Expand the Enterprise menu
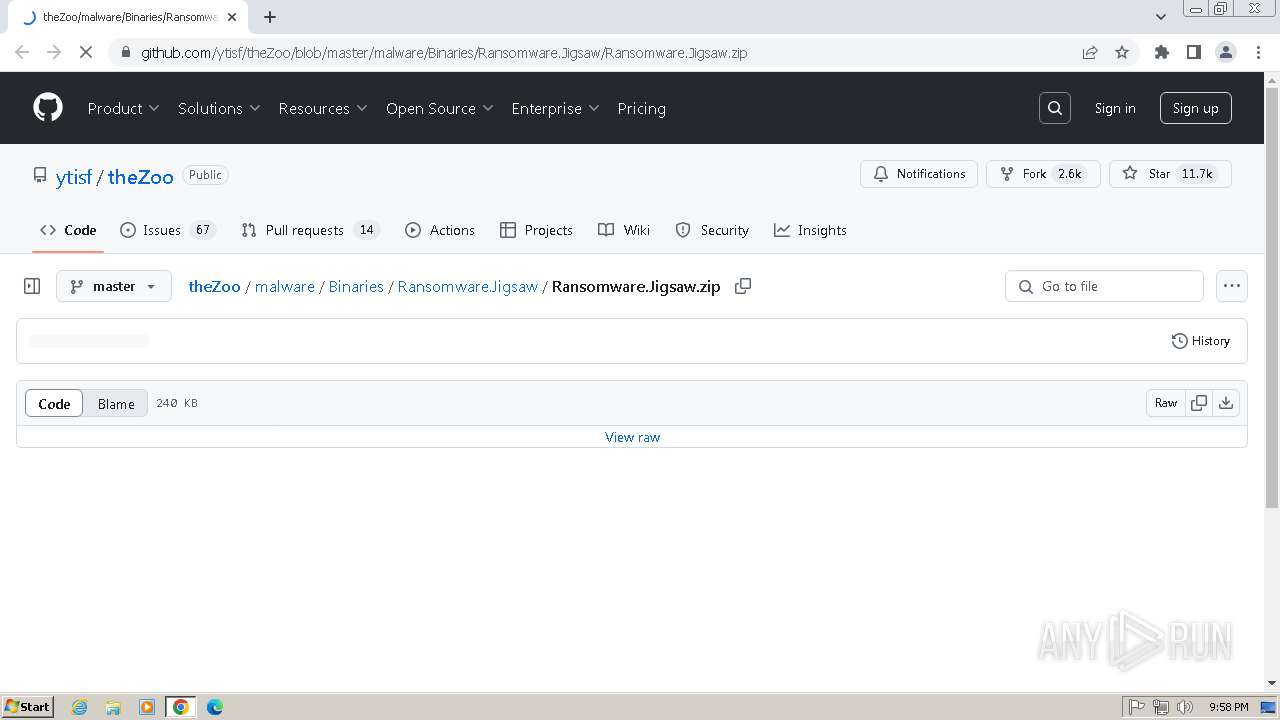This screenshot has width=1280, height=720. [555, 108]
